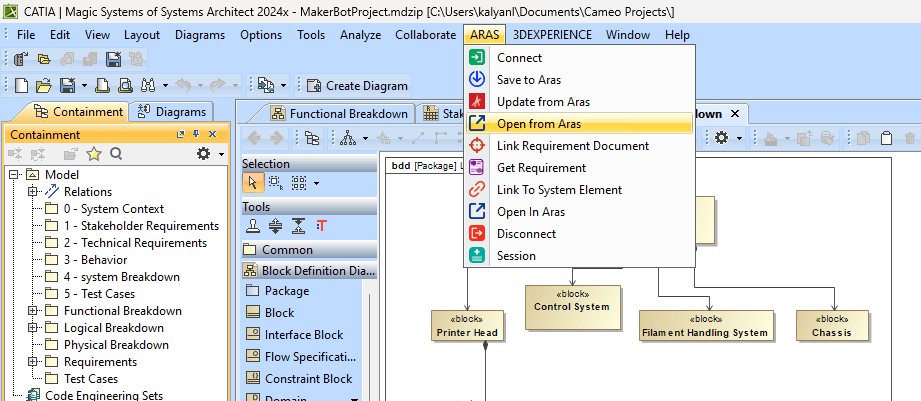Expand the Functional Breakdown tree node
The height and width of the screenshot is (401, 921).
click(32, 311)
